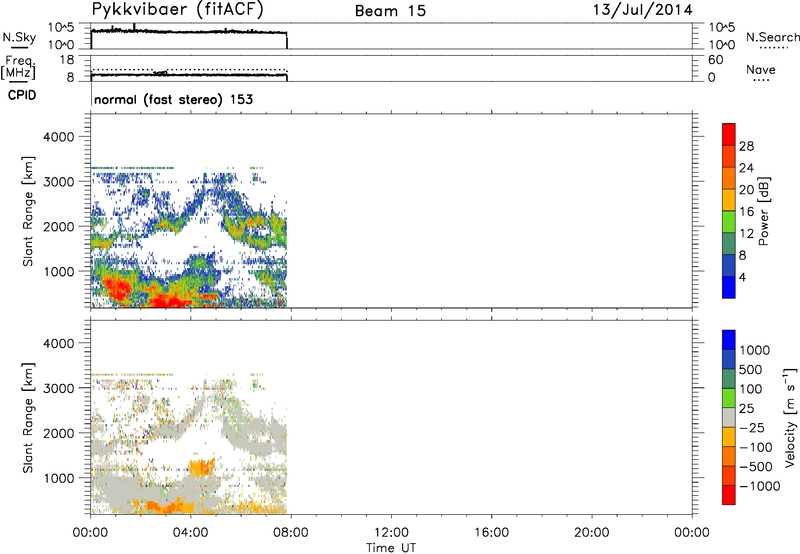The height and width of the screenshot is (554, 800).
Task: Click the '12' Power colorbar tick
Action: [x=746, y=234]
